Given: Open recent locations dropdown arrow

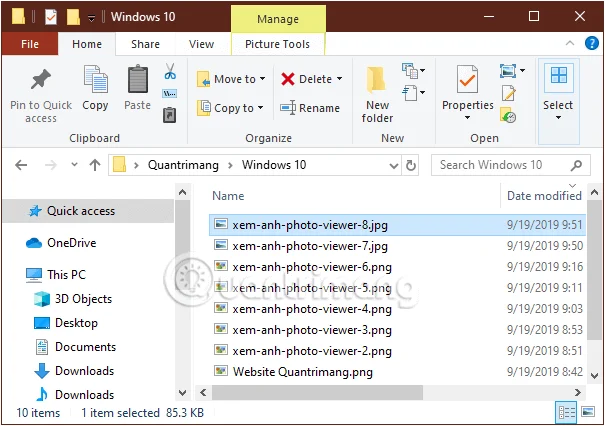Looking at the screenshot, I should tap(74, 165).
